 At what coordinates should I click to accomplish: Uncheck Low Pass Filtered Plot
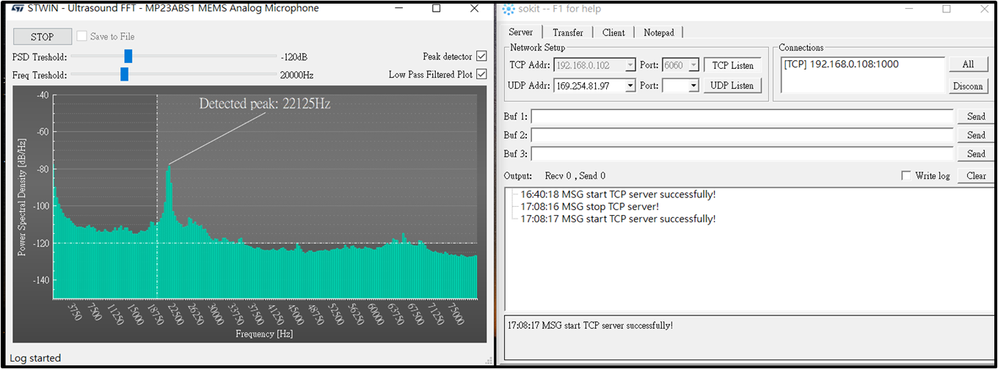pos(481,74)
